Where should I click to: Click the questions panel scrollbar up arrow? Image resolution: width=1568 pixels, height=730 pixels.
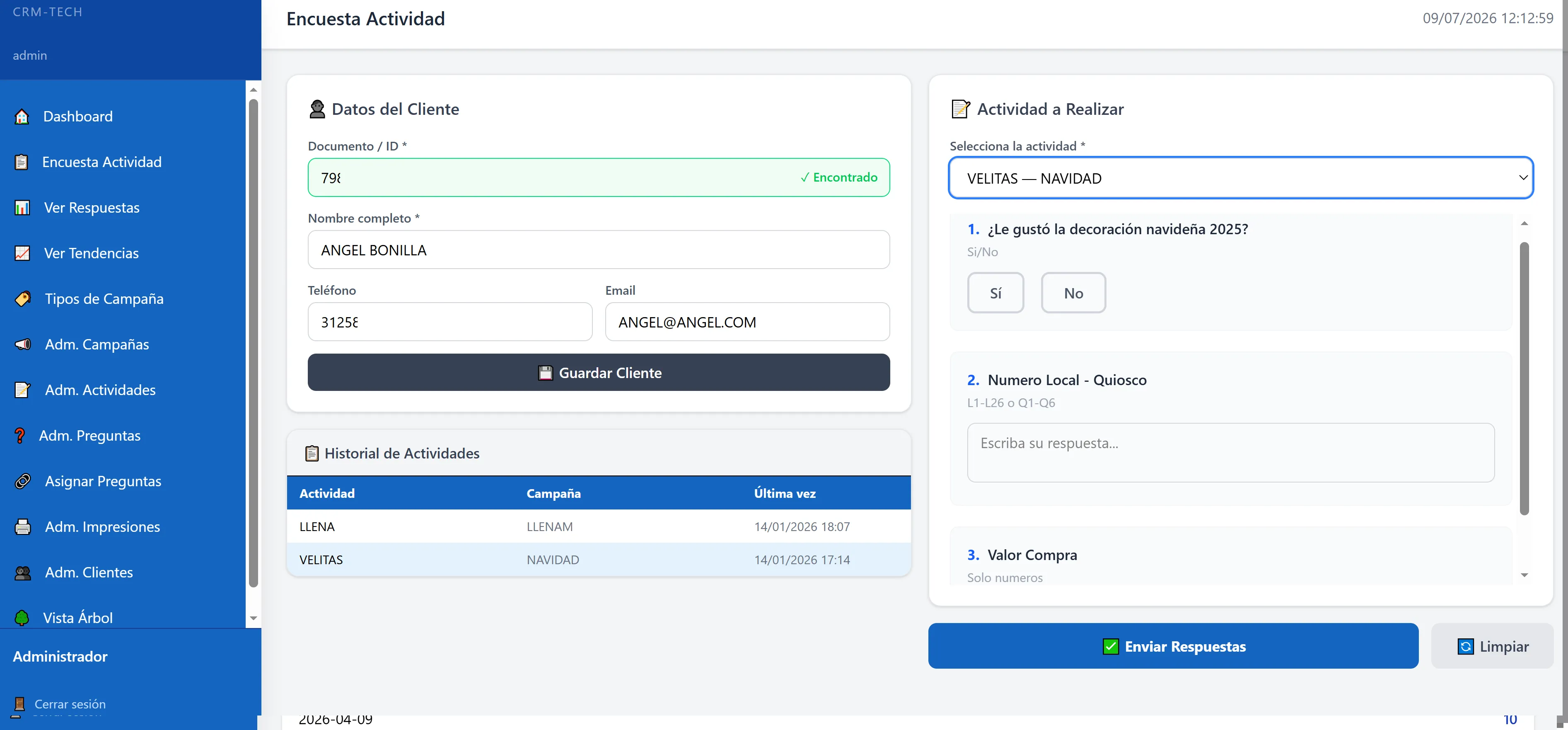click(x=1524, y=223)
